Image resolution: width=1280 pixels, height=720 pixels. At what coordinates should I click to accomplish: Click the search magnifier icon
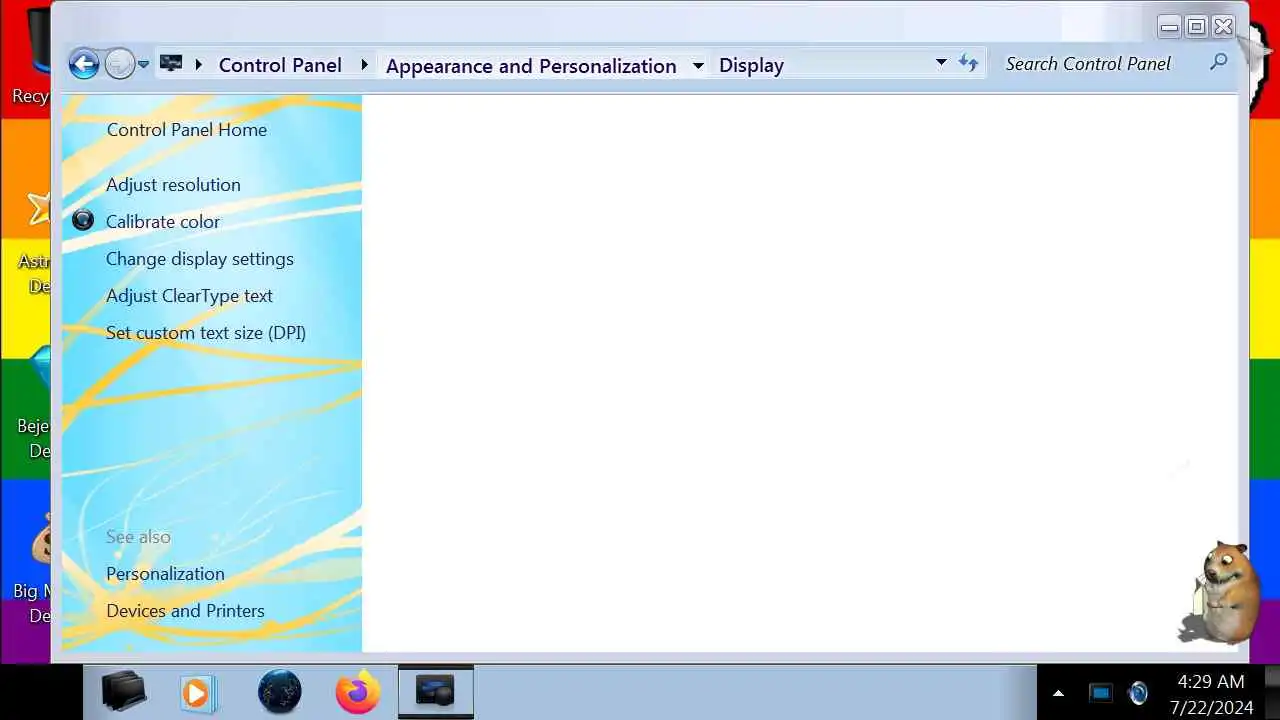[x=1218, y=63]
